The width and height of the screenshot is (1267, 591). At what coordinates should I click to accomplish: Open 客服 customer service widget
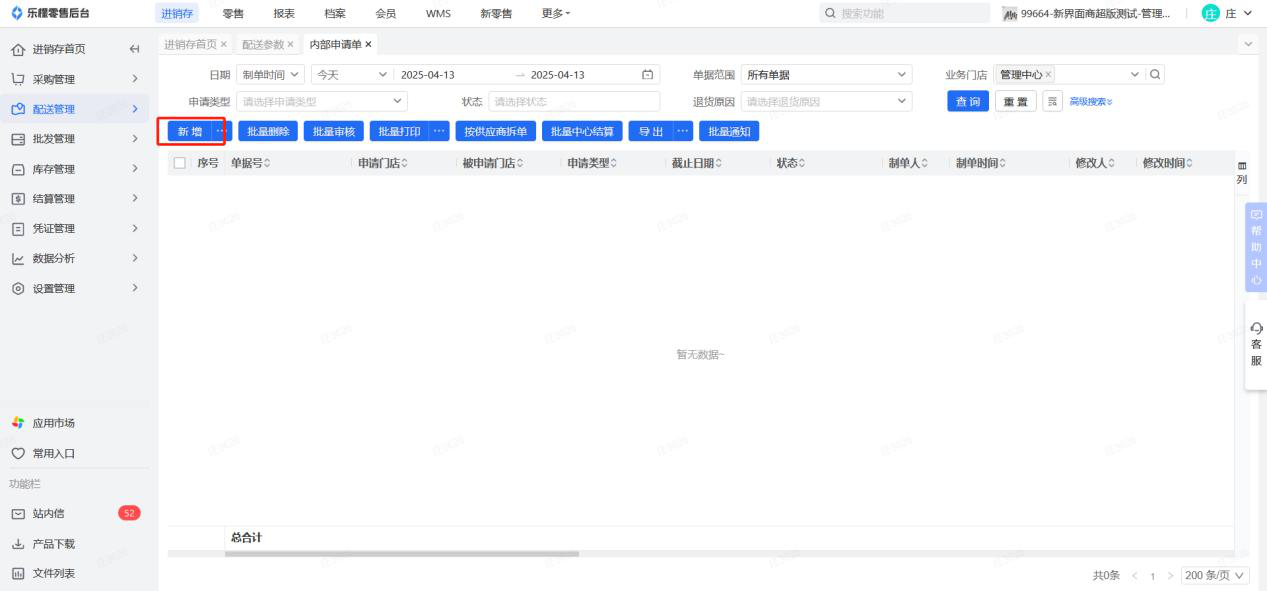1255,344
